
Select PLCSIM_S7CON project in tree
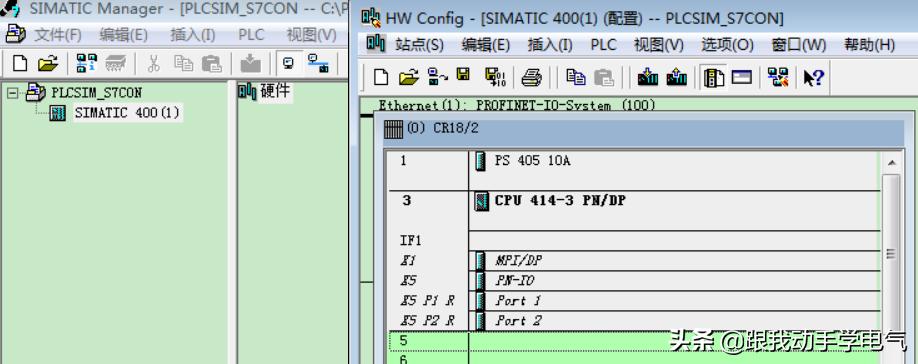(97, 92)
